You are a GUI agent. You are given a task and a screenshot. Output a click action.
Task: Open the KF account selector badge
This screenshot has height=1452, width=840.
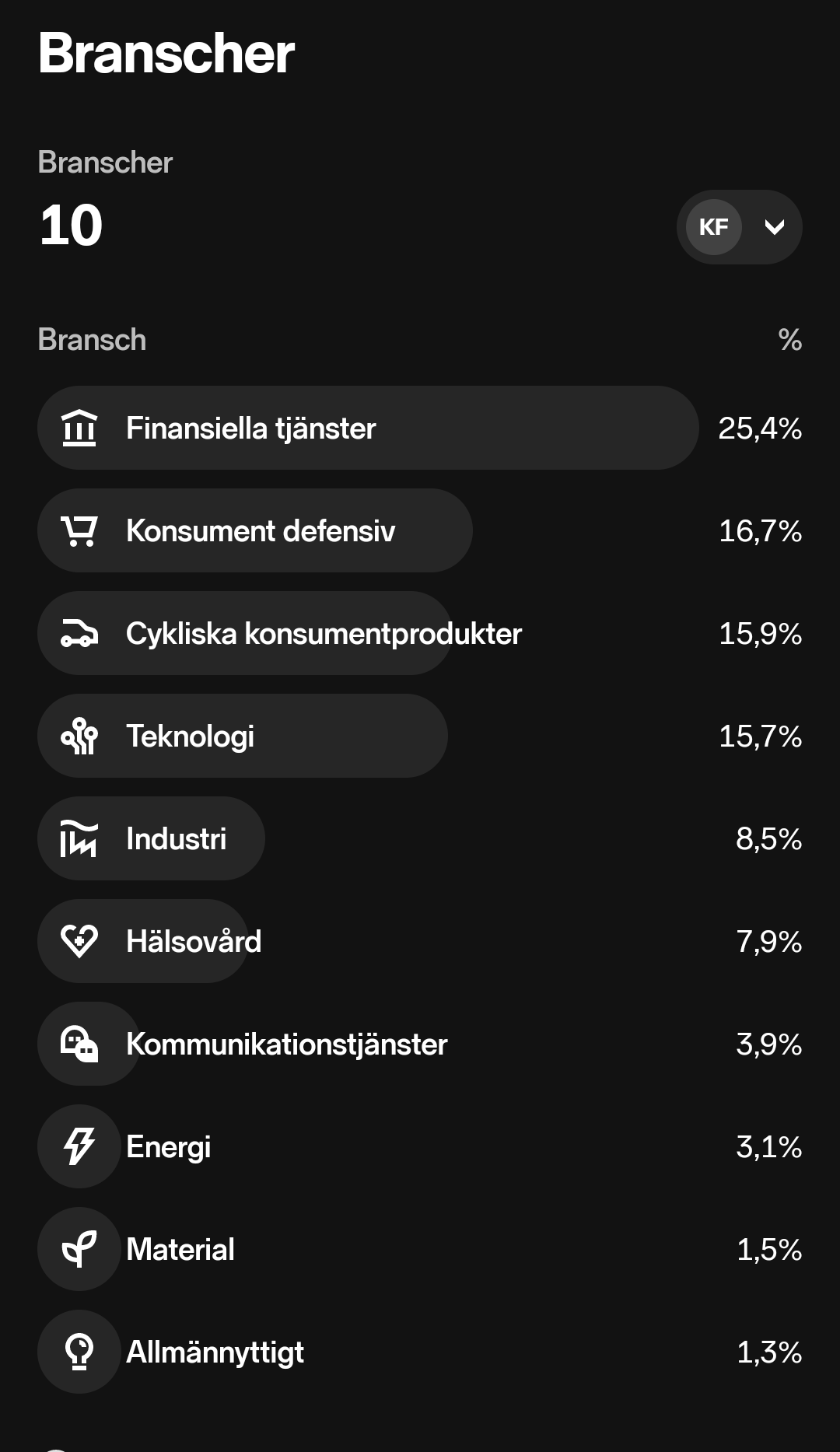coord(714,227)
